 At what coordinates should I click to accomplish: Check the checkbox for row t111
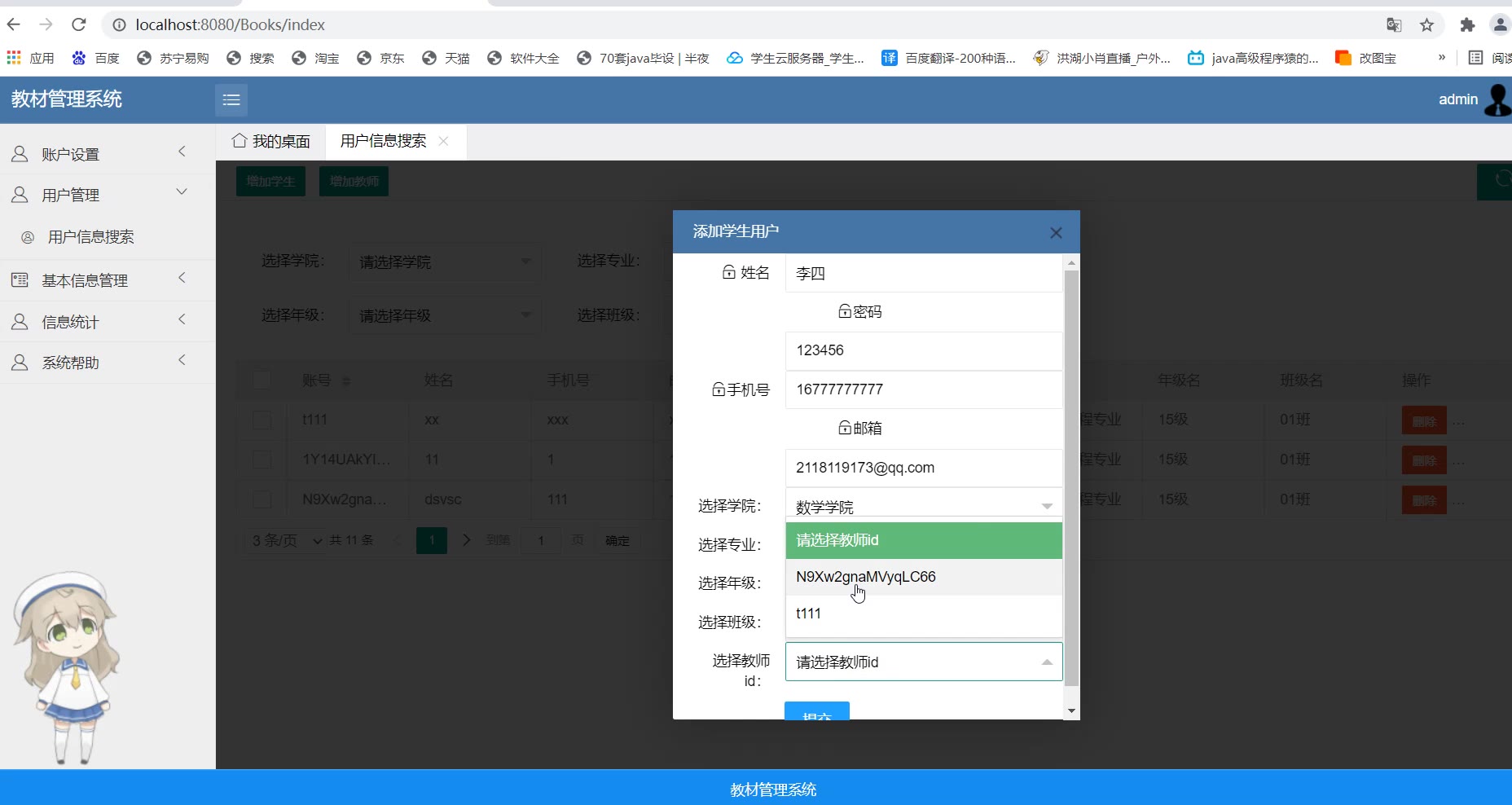click(262, 420)
